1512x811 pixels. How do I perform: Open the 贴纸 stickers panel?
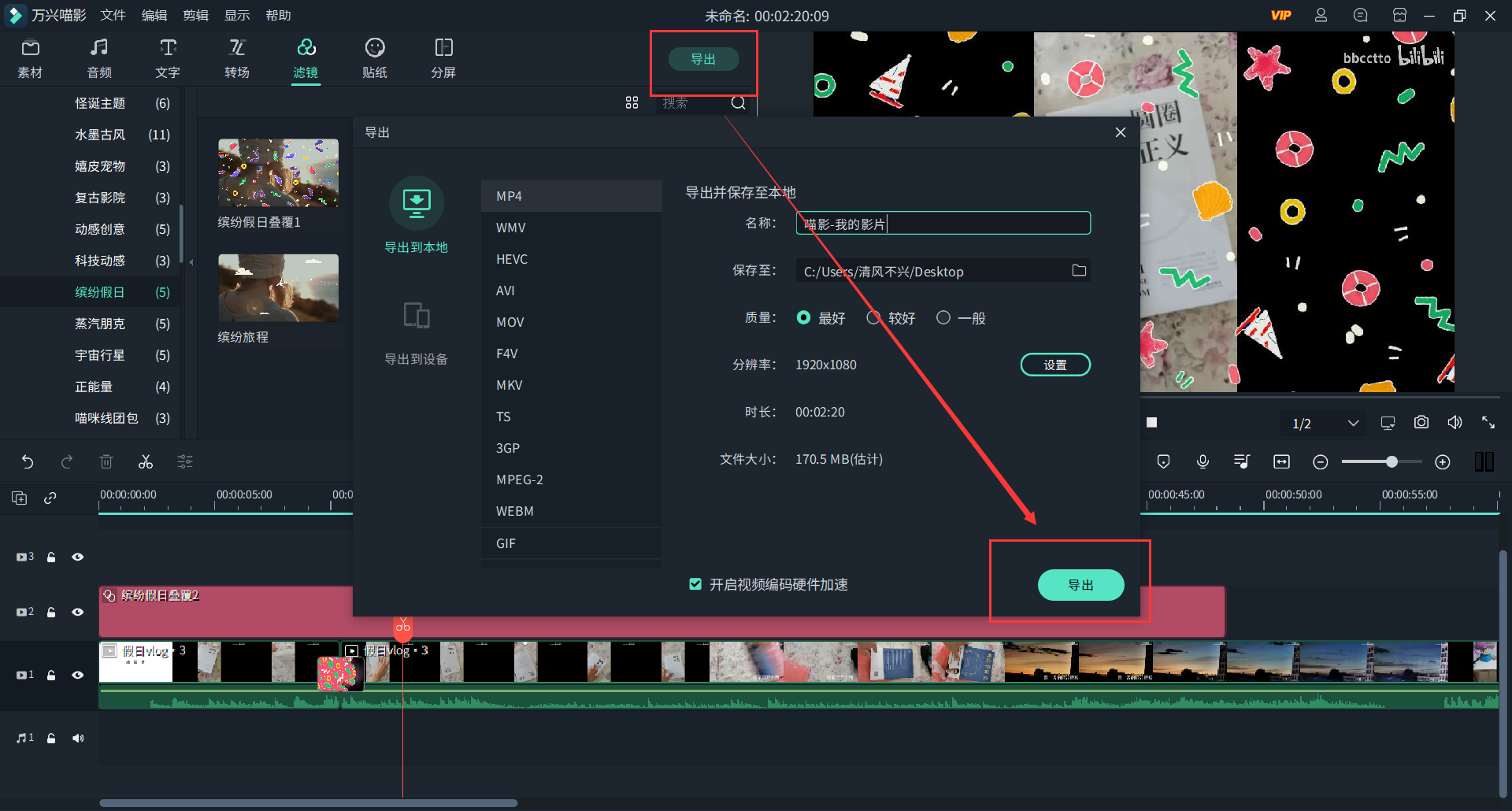[x=375, y=57]
